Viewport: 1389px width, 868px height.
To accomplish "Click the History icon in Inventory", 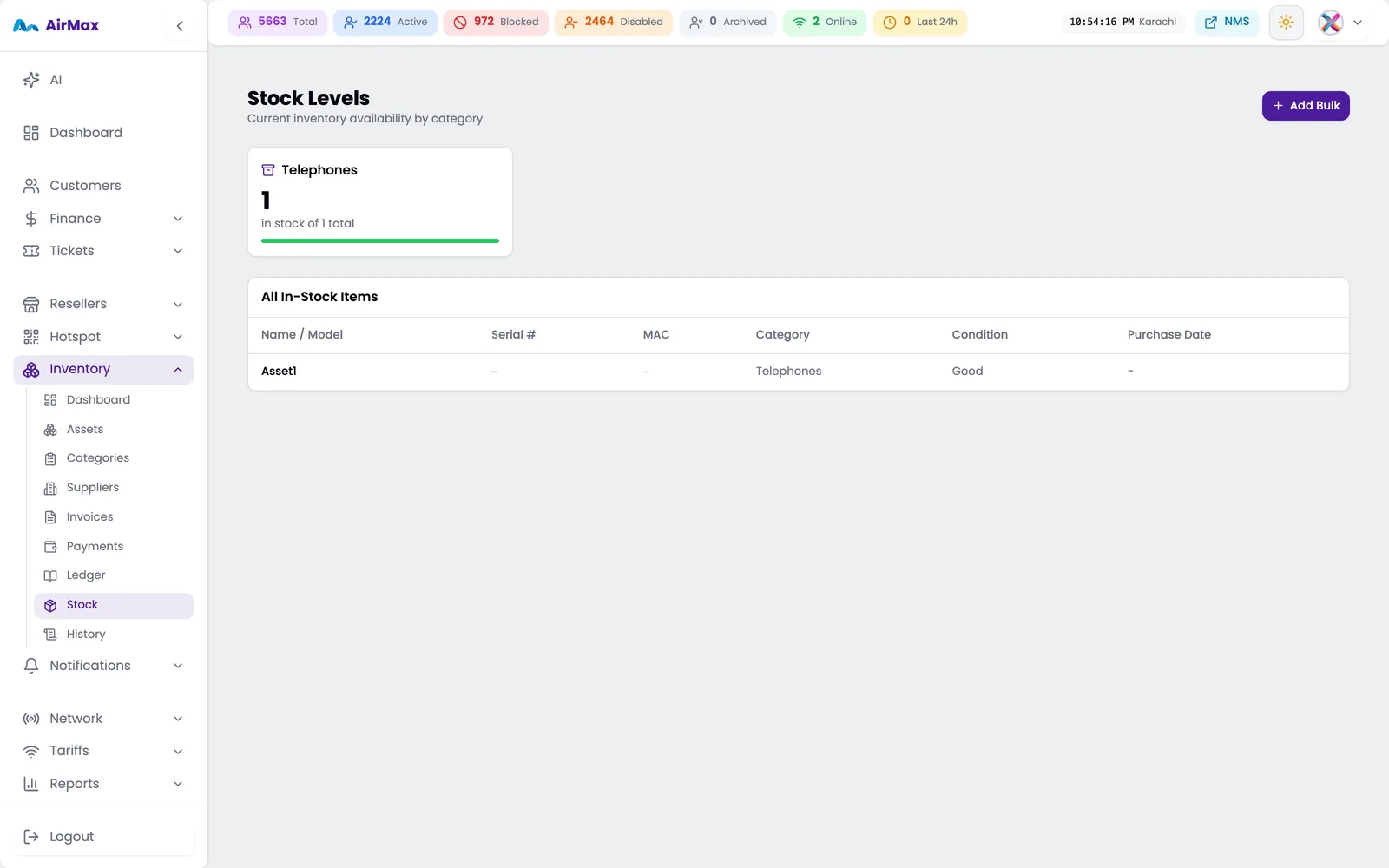I will coord(50,635).
